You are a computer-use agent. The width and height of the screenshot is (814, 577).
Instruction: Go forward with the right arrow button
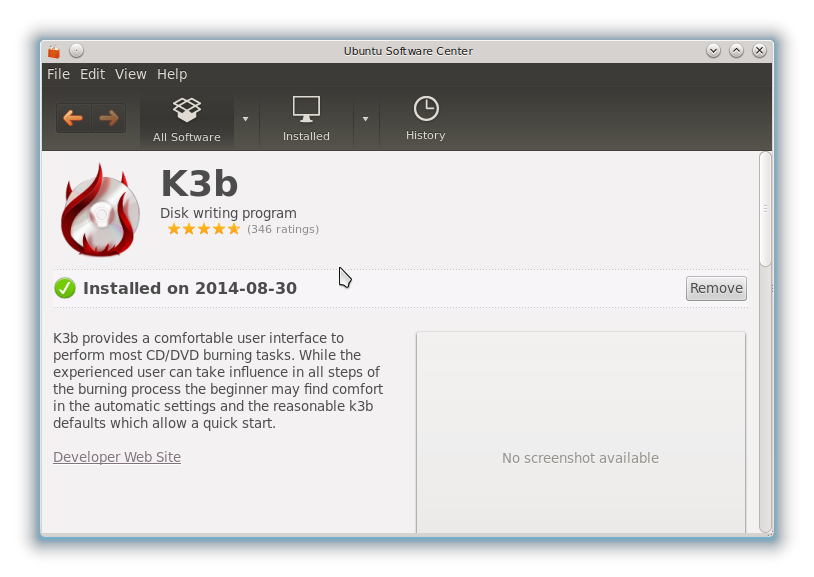[x=108, y=118]
